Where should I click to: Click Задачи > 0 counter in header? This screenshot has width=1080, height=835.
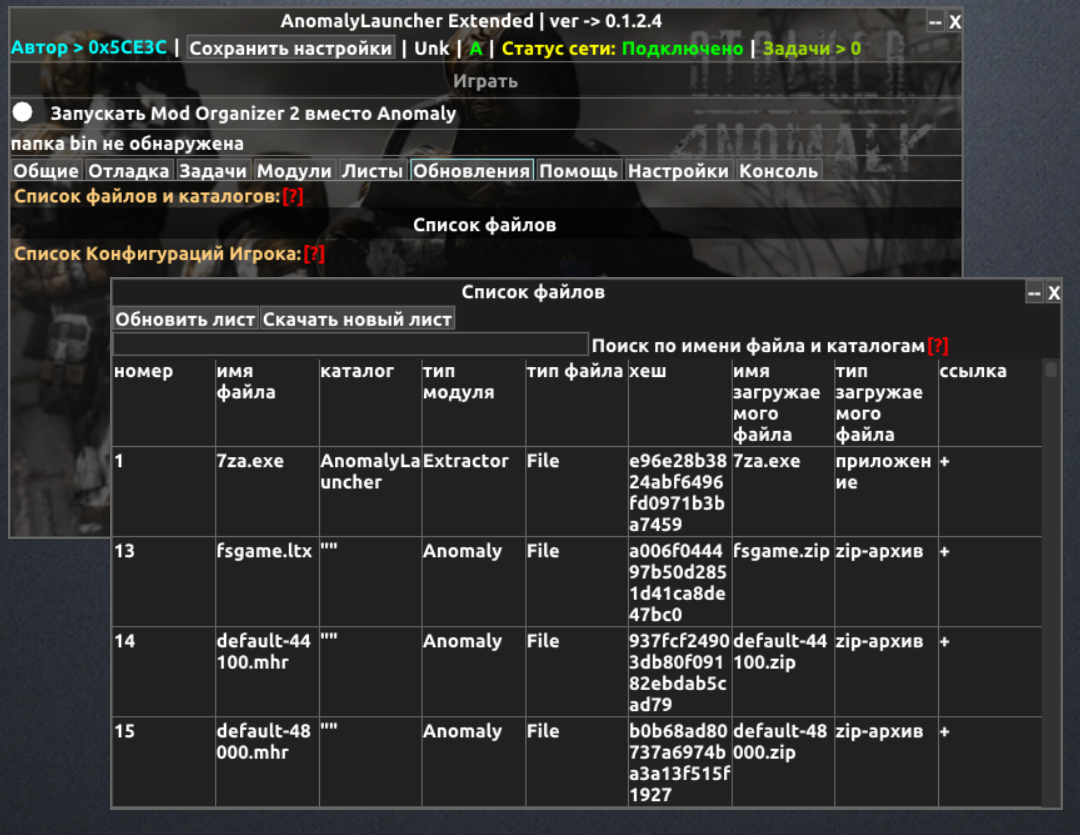click(812, 48)
